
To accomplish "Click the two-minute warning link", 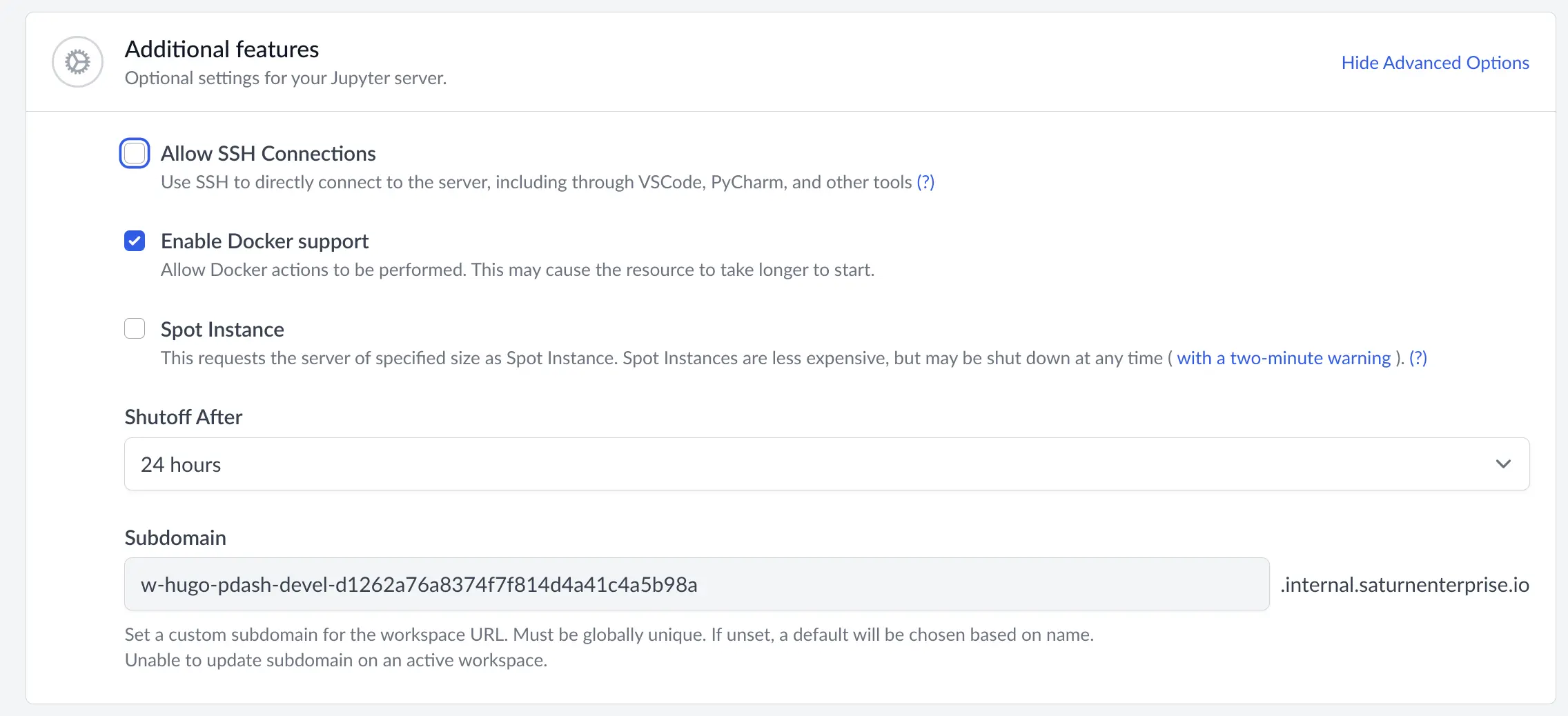I will tap(1283, 358).
